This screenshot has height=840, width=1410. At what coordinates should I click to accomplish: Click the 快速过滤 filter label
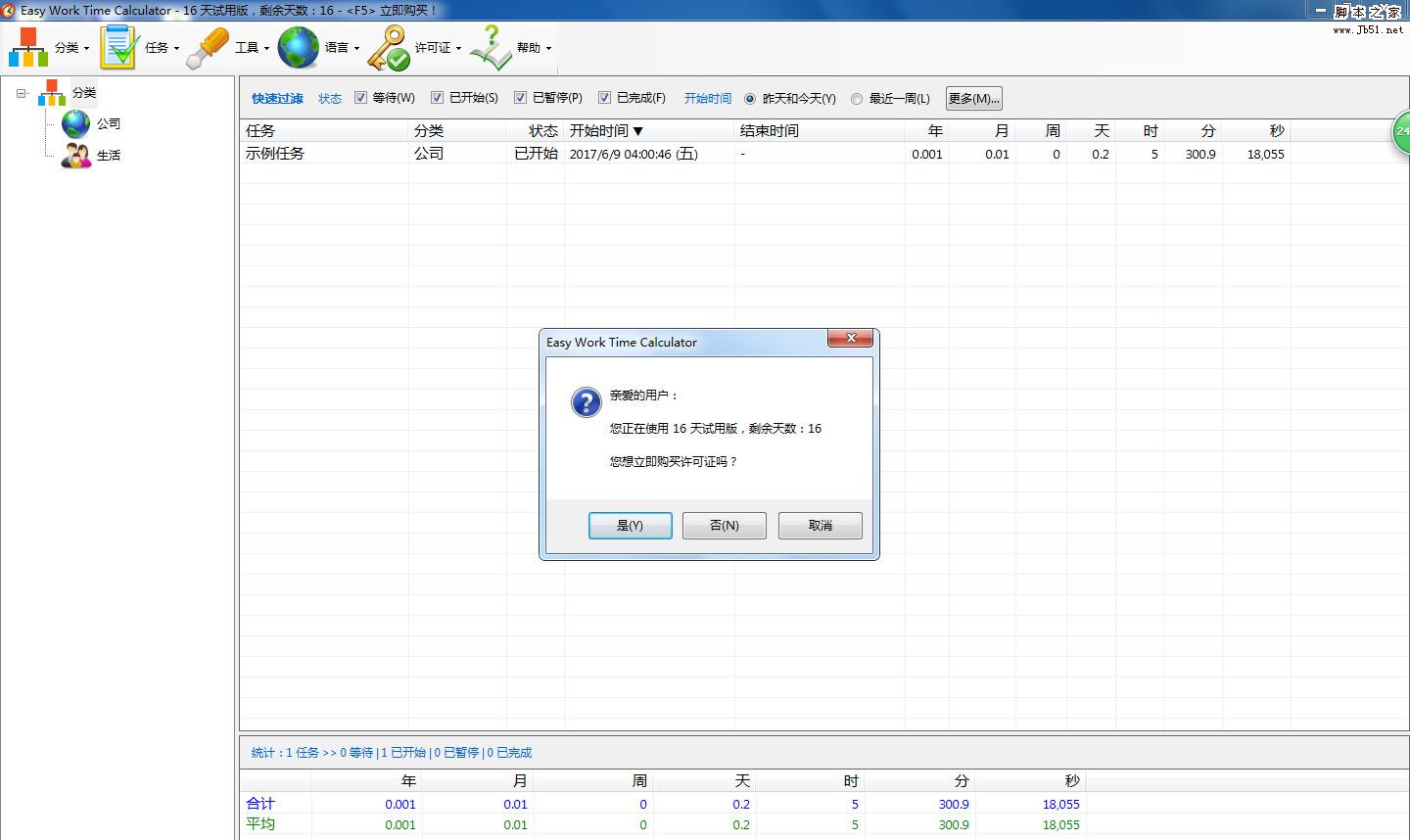277,99
